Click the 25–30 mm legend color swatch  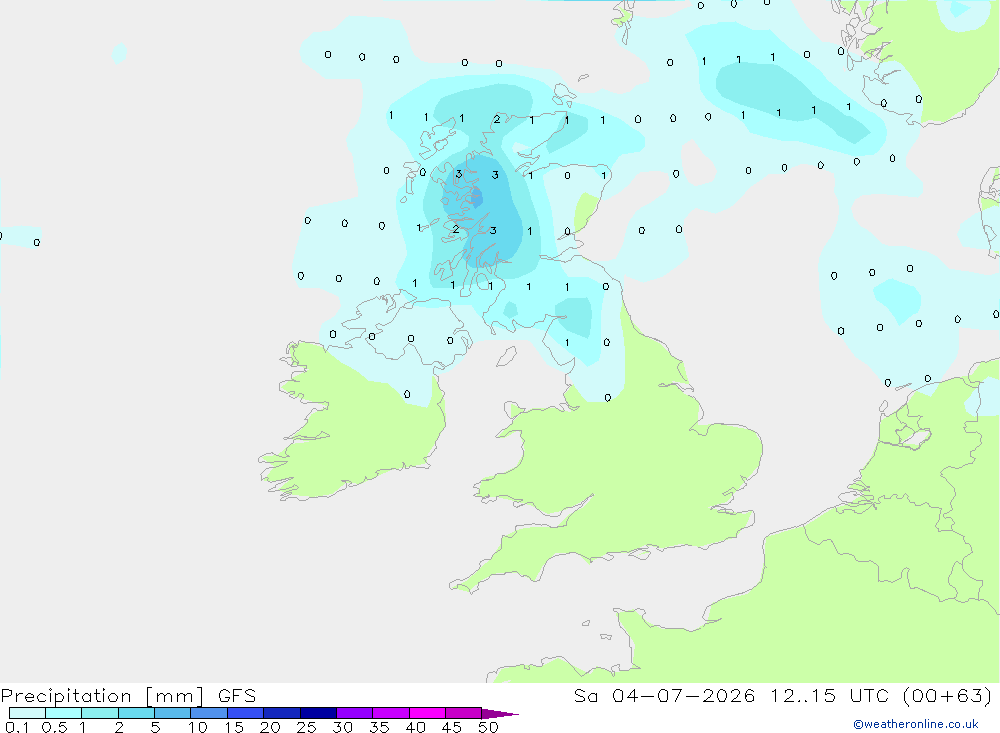tap(318, 713)
